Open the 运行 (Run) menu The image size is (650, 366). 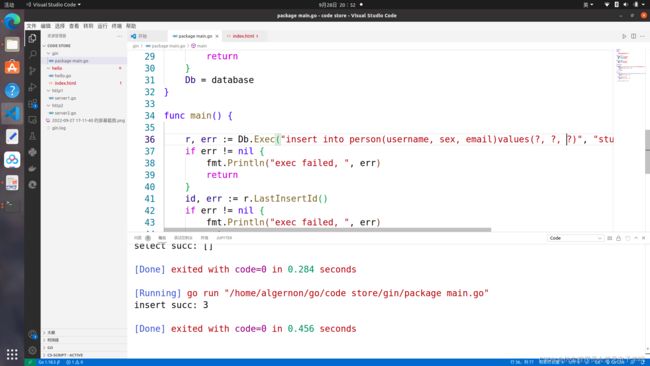pos(102,26)
